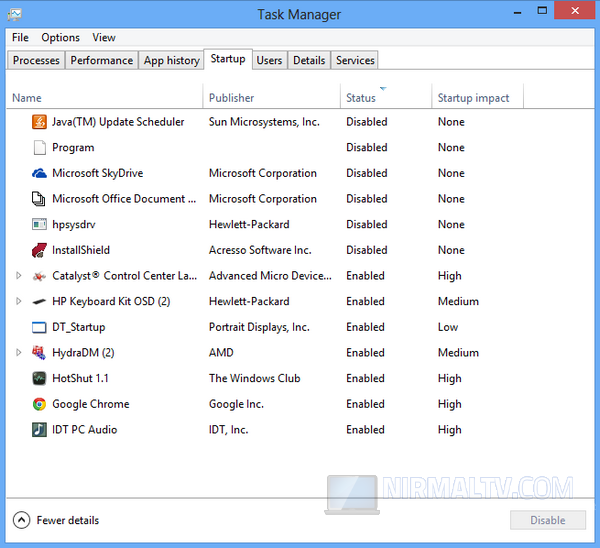Select the InstallShield entry name
Screen dimensions: 600x548
point(81,250)
